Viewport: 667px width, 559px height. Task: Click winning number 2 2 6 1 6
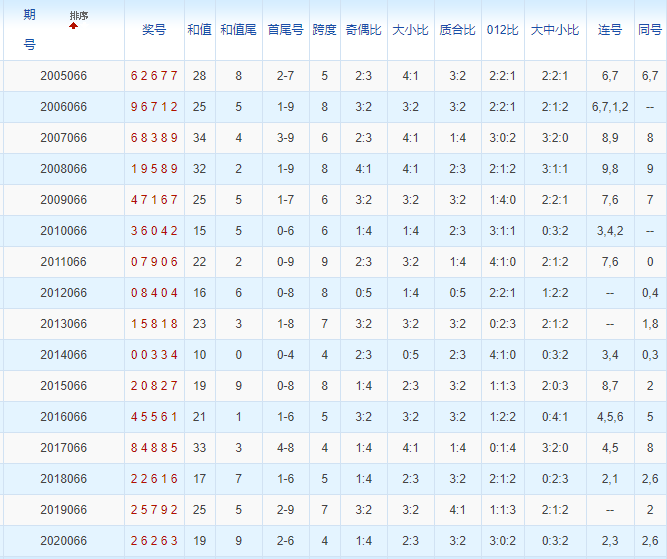coord(154,479)
